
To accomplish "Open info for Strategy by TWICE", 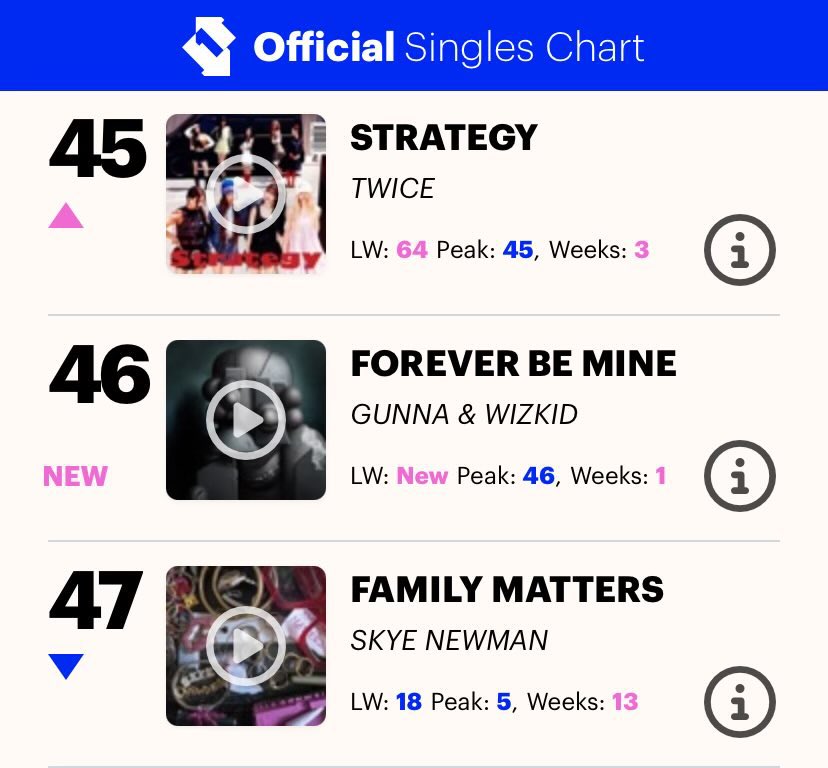I will pos(739,250).
